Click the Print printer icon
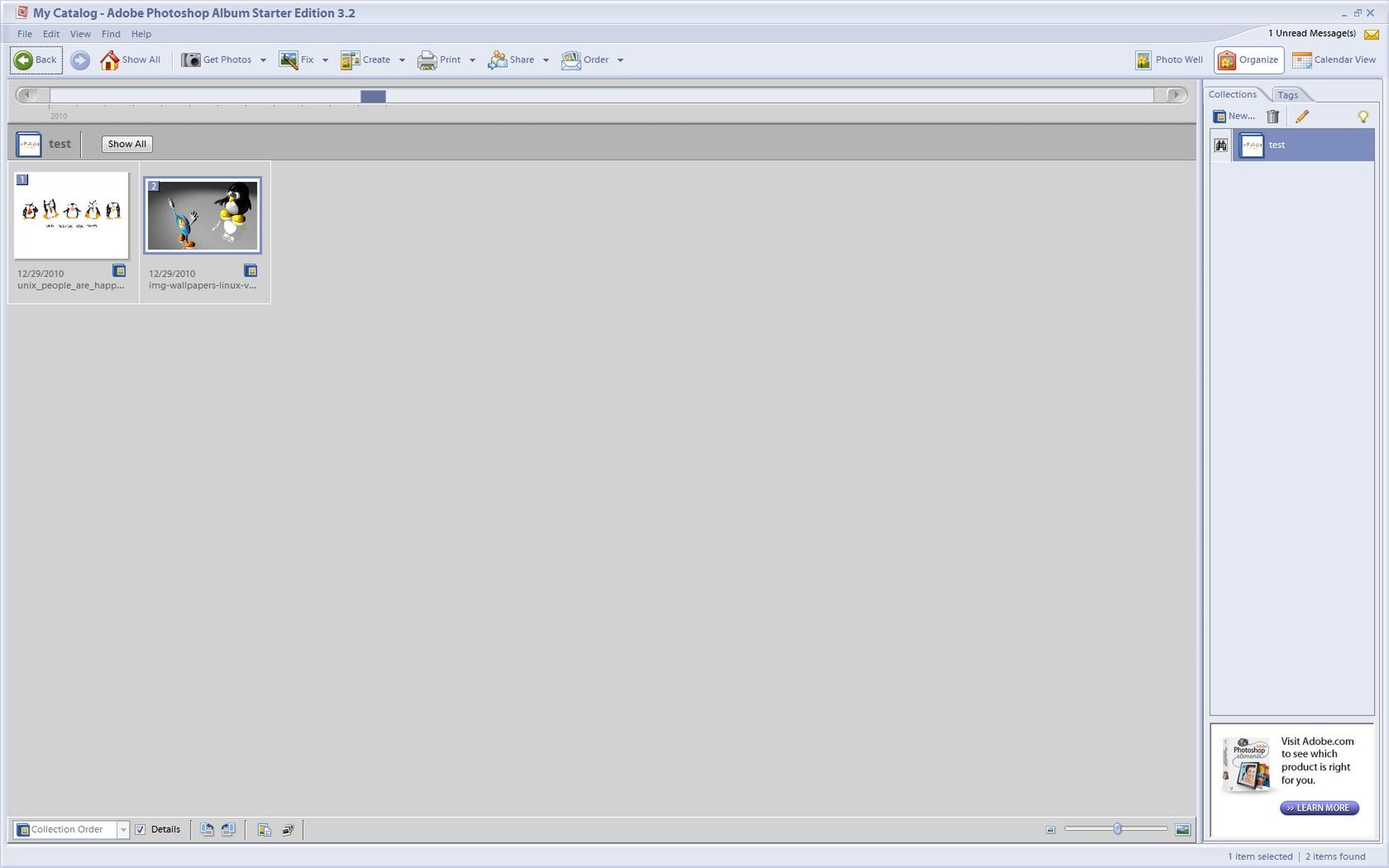The width and height of the screenshot is (1389, 868). click(x=427, y=60)
